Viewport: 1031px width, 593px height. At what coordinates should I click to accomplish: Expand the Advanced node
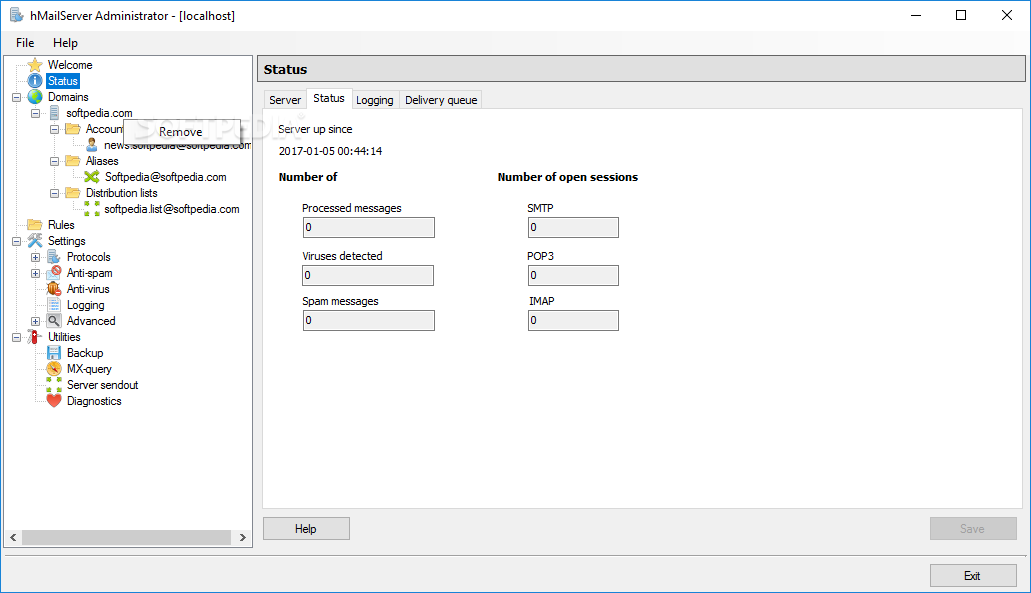tap(36, 321)
